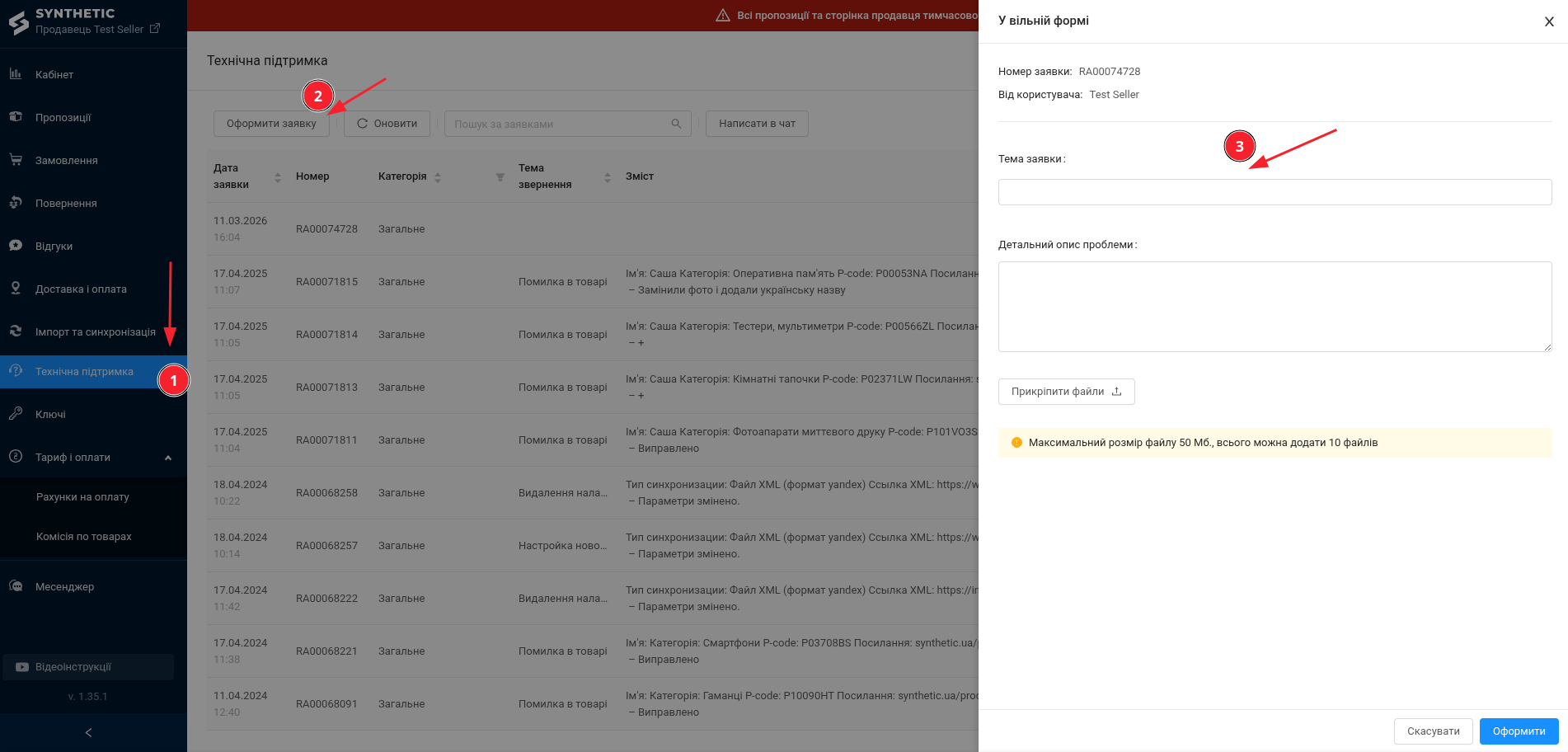Open Рахунки на оплату menu item

pyautogui.click(x=82, y=497)
